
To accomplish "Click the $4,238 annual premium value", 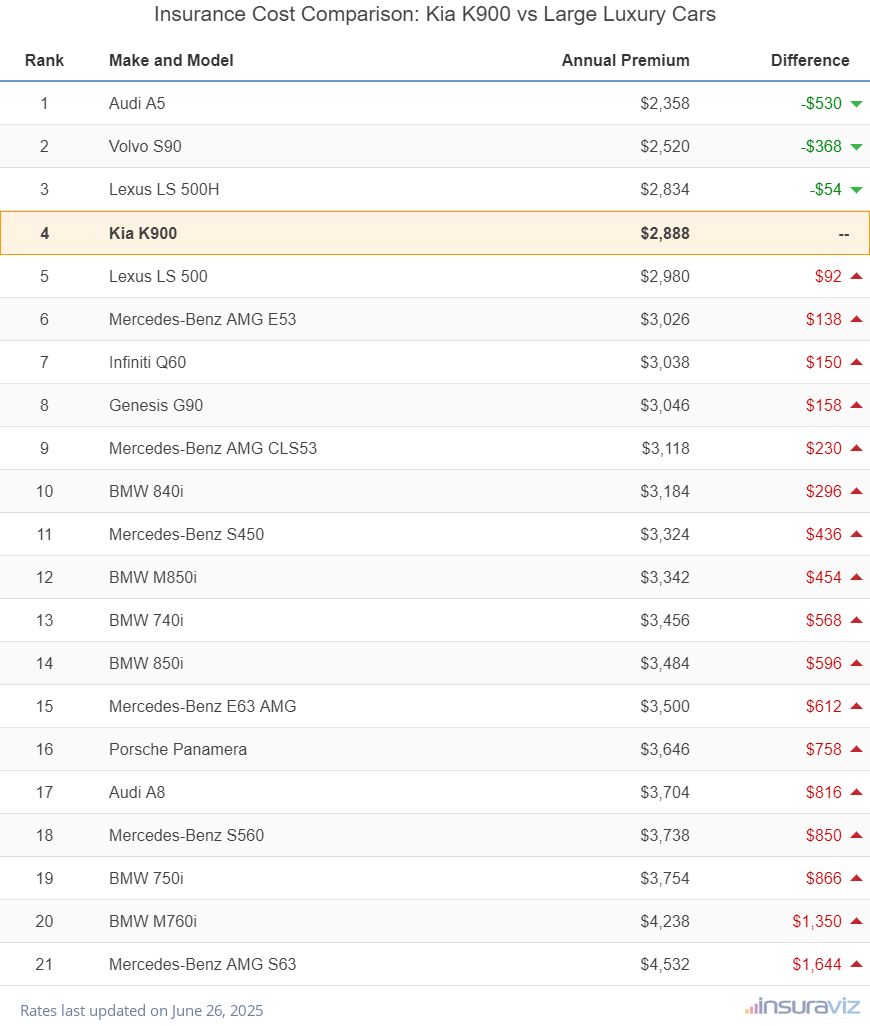I will [x=665, y=922].
